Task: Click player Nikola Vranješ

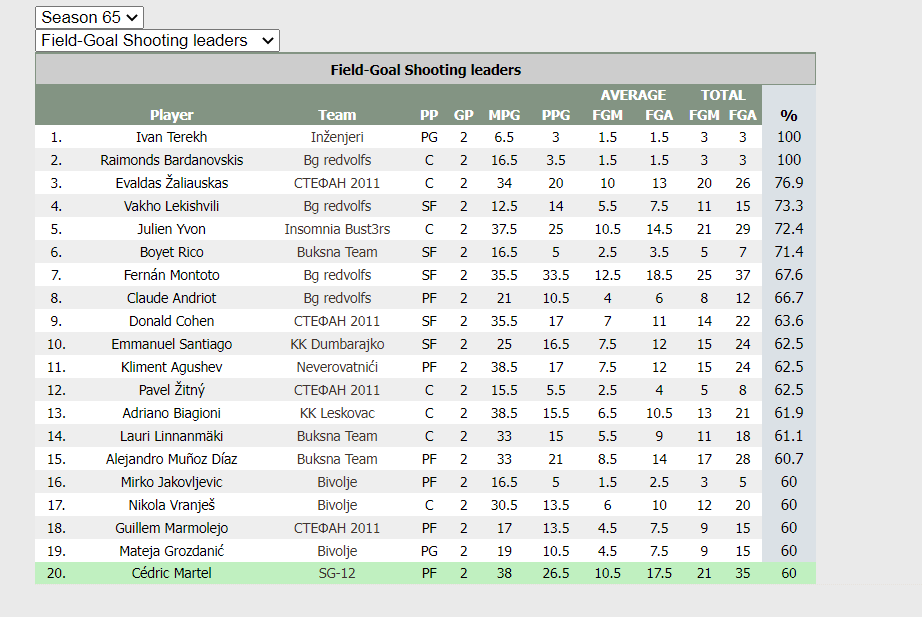Action: pyautogui.click(x=171, y=505)
